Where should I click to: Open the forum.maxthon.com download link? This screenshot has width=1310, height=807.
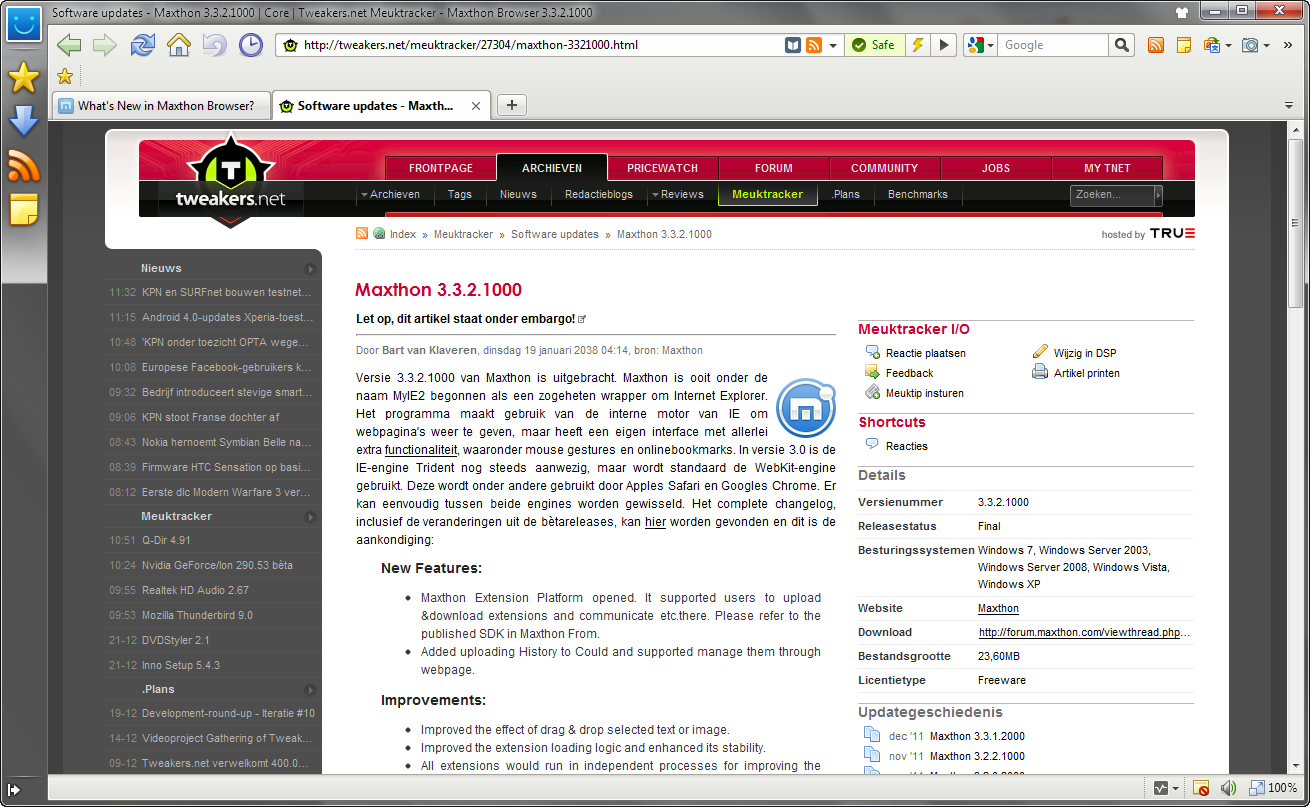point(1085,632)
